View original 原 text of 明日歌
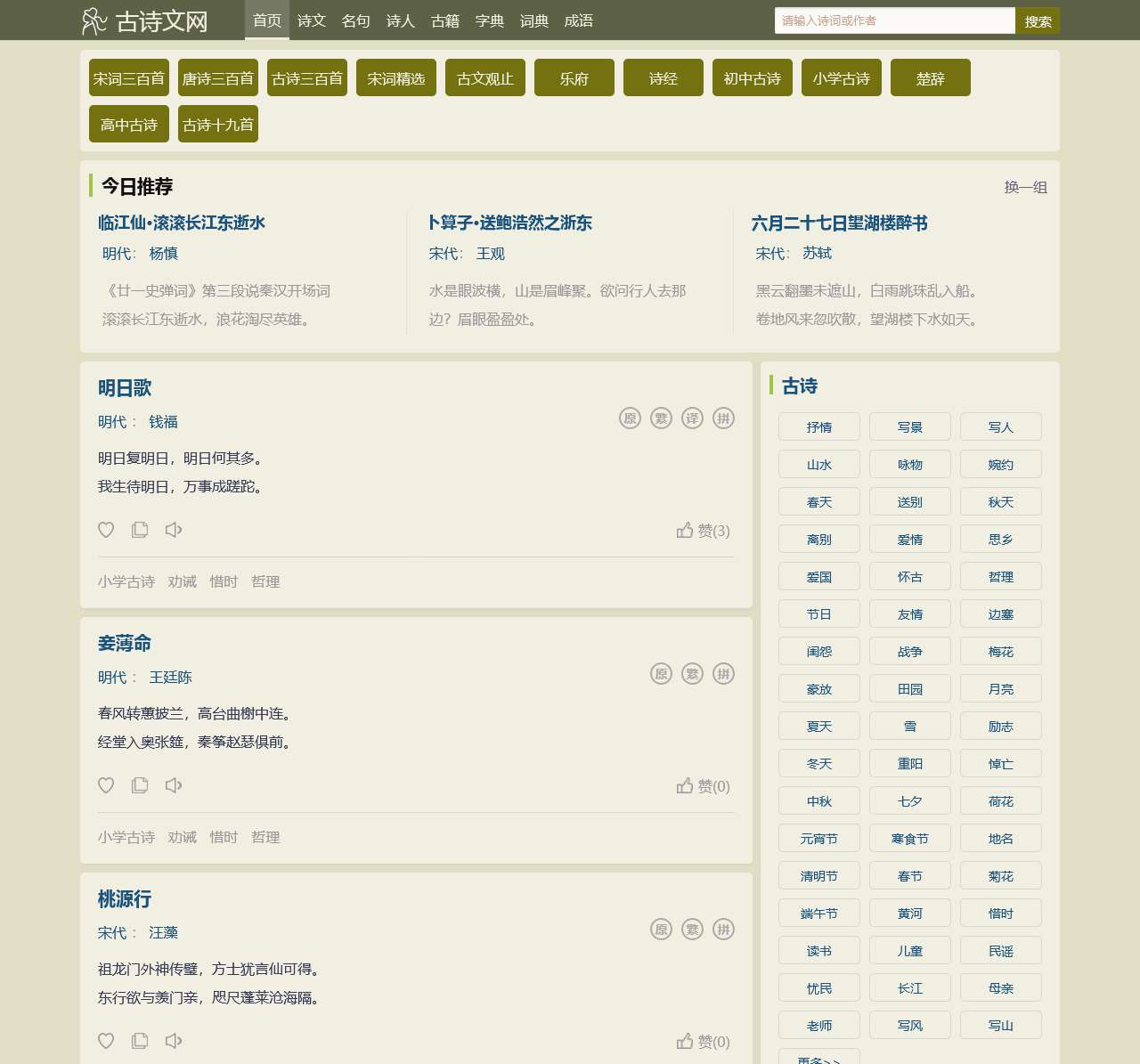1140x1064 pixels. (x=630, y=418)
